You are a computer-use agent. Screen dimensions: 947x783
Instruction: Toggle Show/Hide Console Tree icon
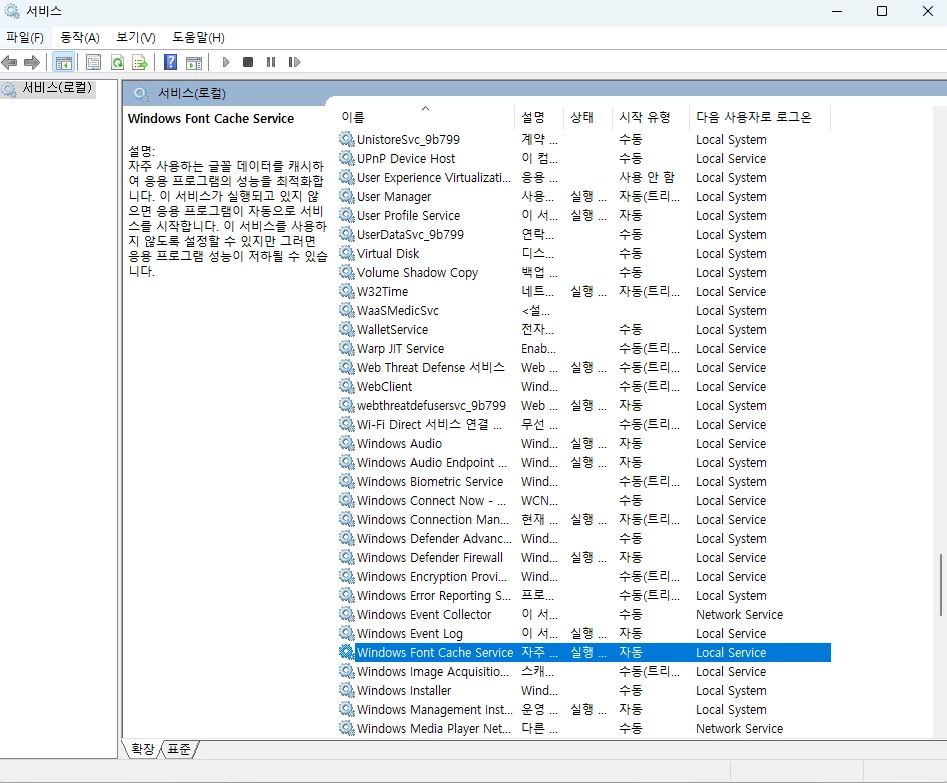pos(63,62)
